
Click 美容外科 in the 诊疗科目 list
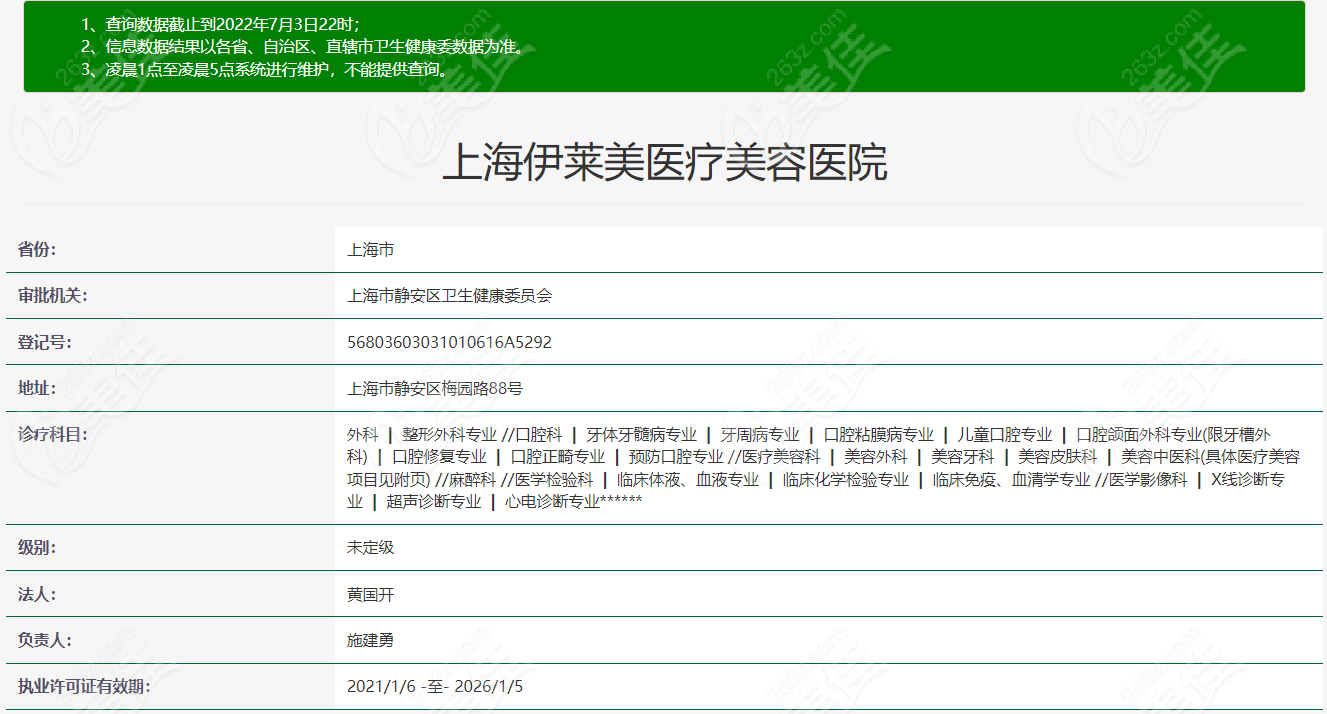(875, 456)
